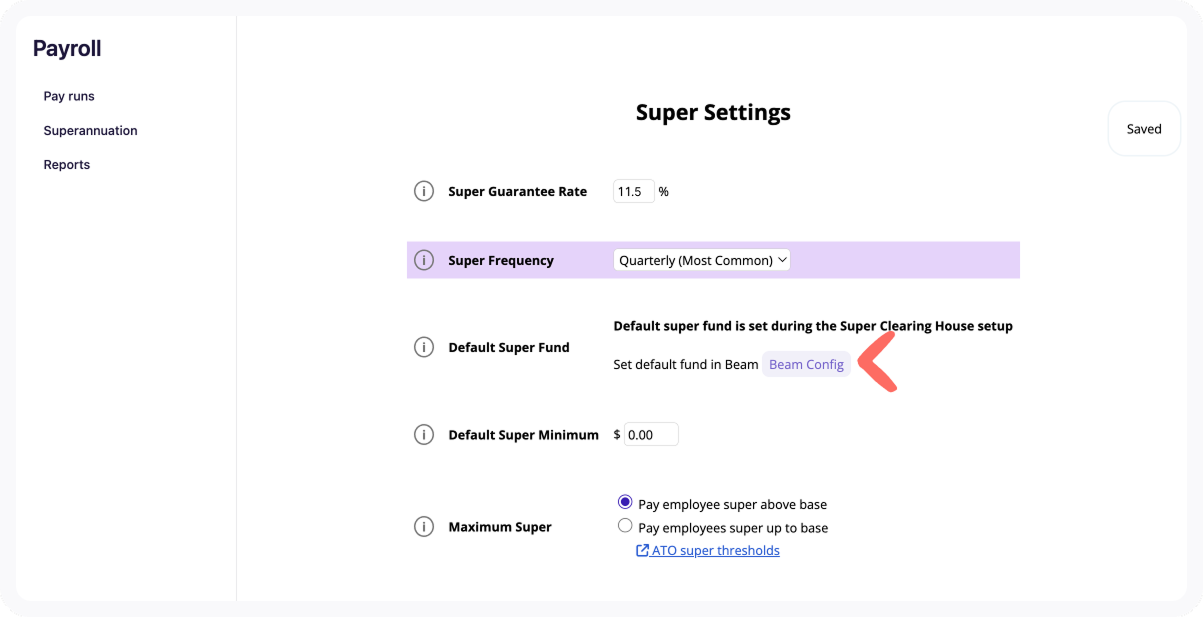1203x617 pixels.
Task: Click the Quarterly dropdown chevron arrow
Action: pos(782,260)
